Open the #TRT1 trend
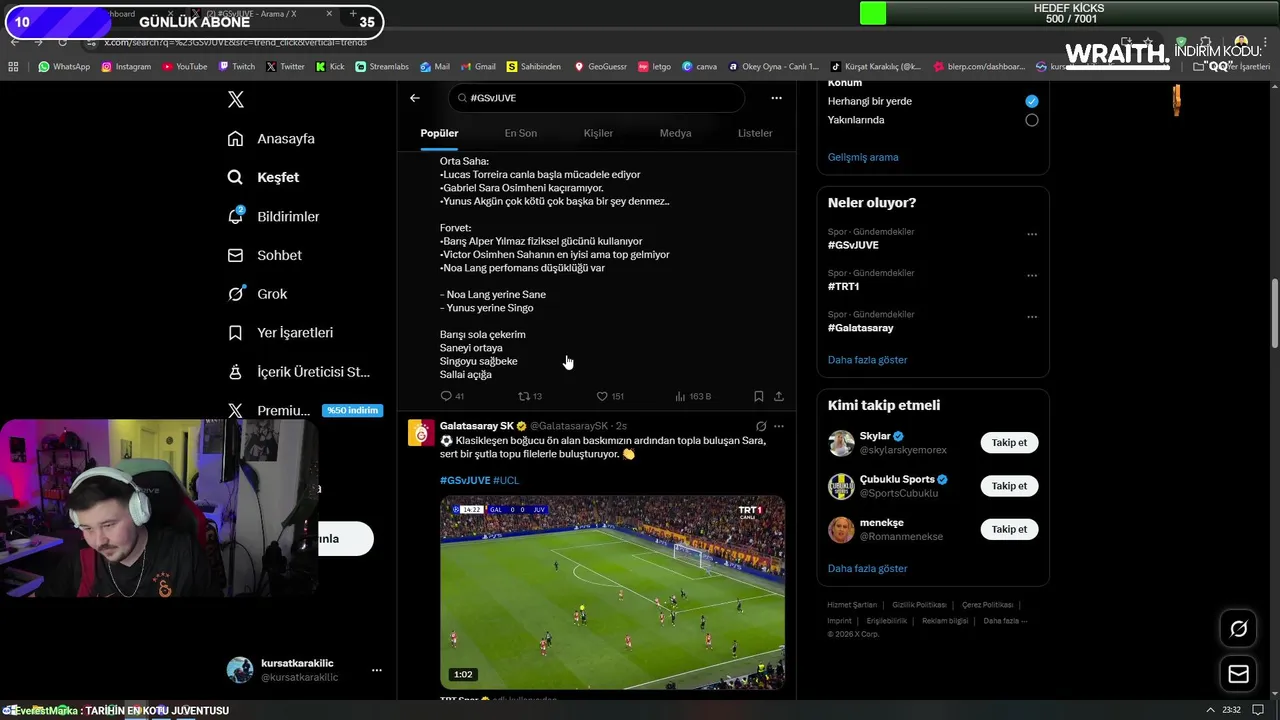 (844, 286)
